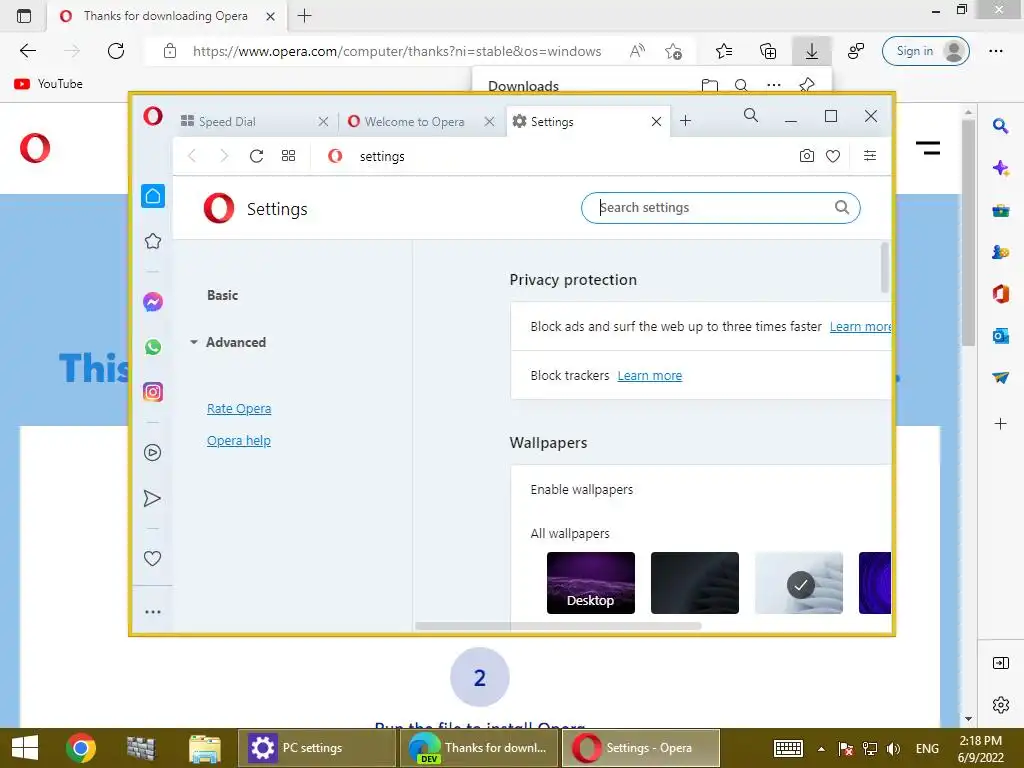Open Edge Favorites list icon
Image resolution: width=1024 pixels, height=768 pixels.
point(724,51)
